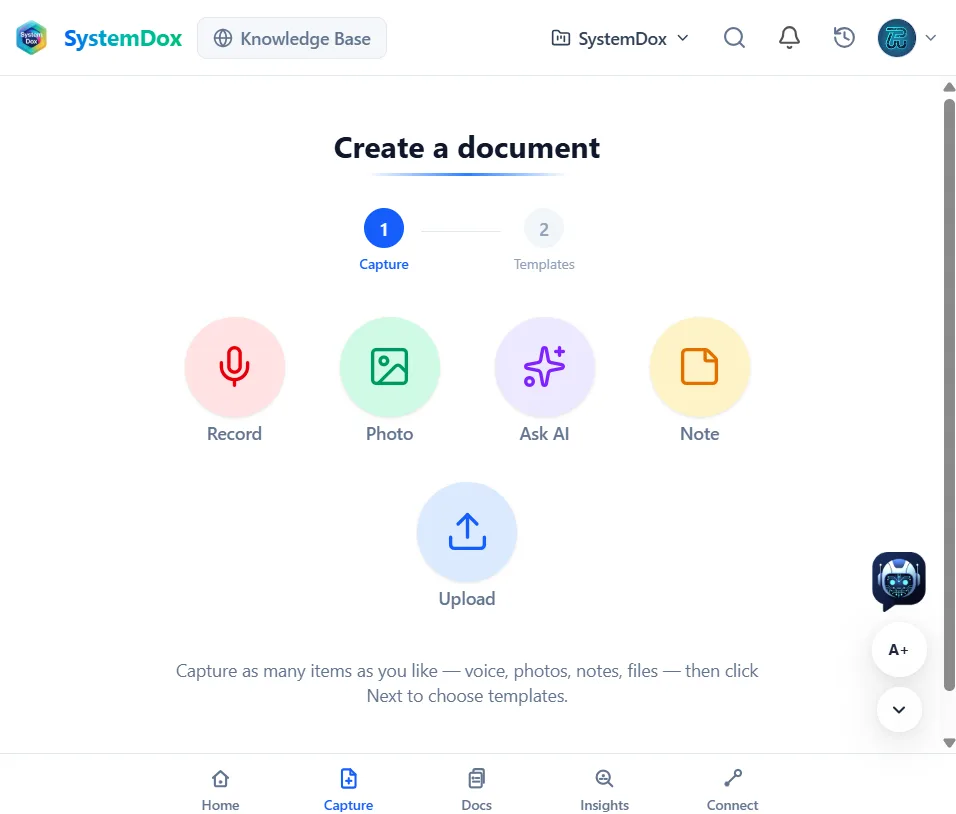Increase text size with A+ button
This screenshot has width=956, height=814.
(x=899, y=650)
